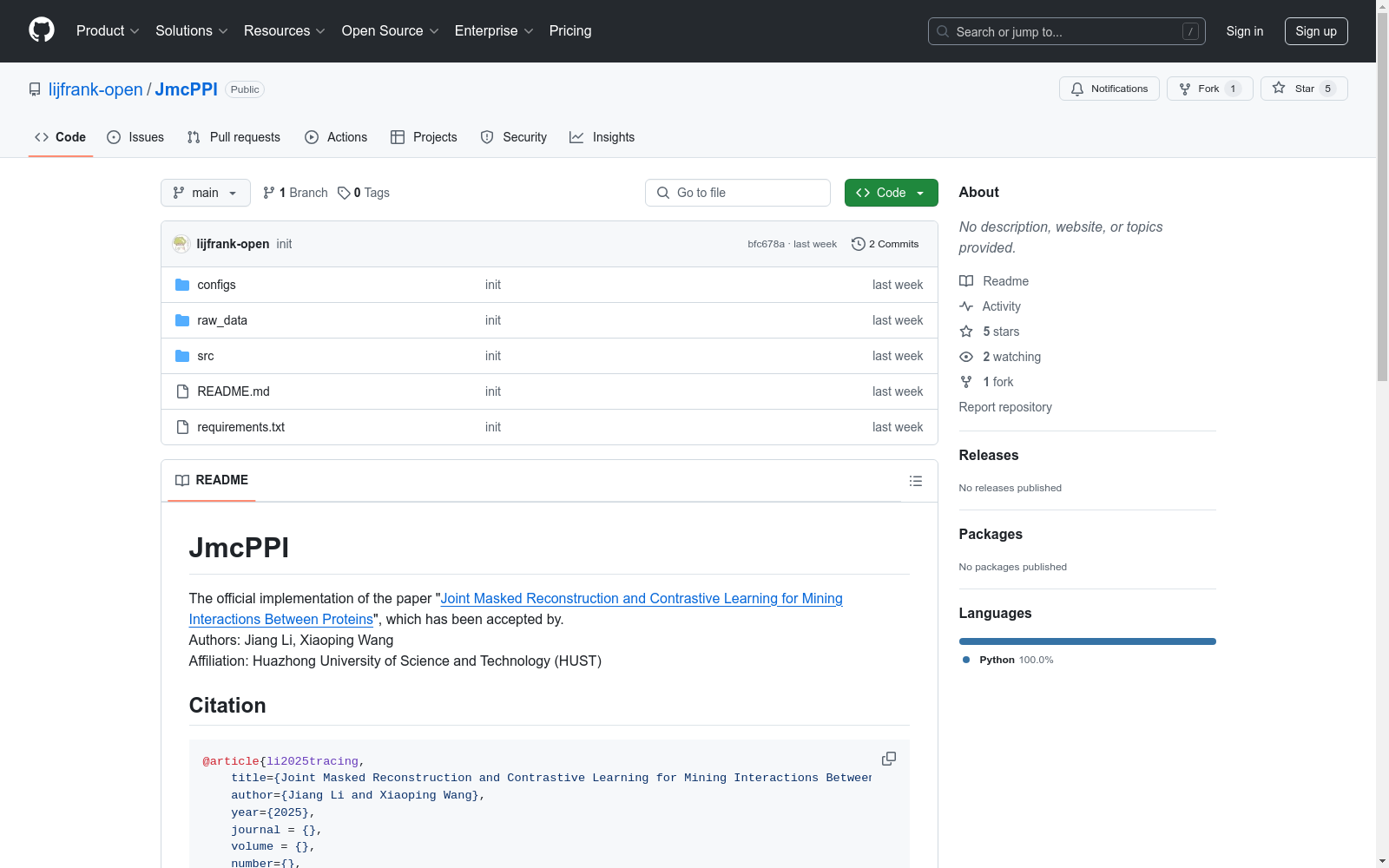Image resolution: width=1389 pixels, height=868 pixels.
Task: Click the Python 100.0% language entry
Action: (x=1008, y=660)
